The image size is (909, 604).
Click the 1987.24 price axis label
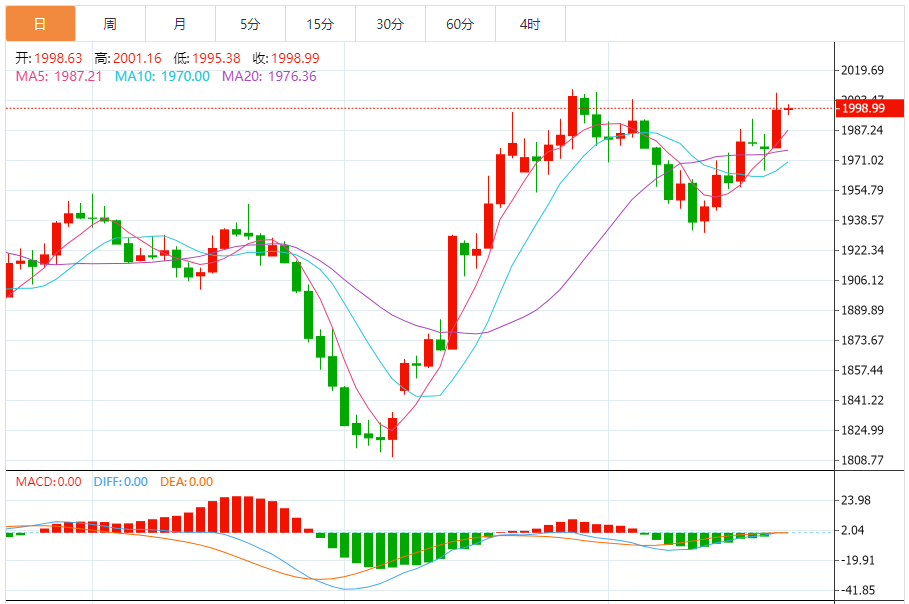coord(863,130)
